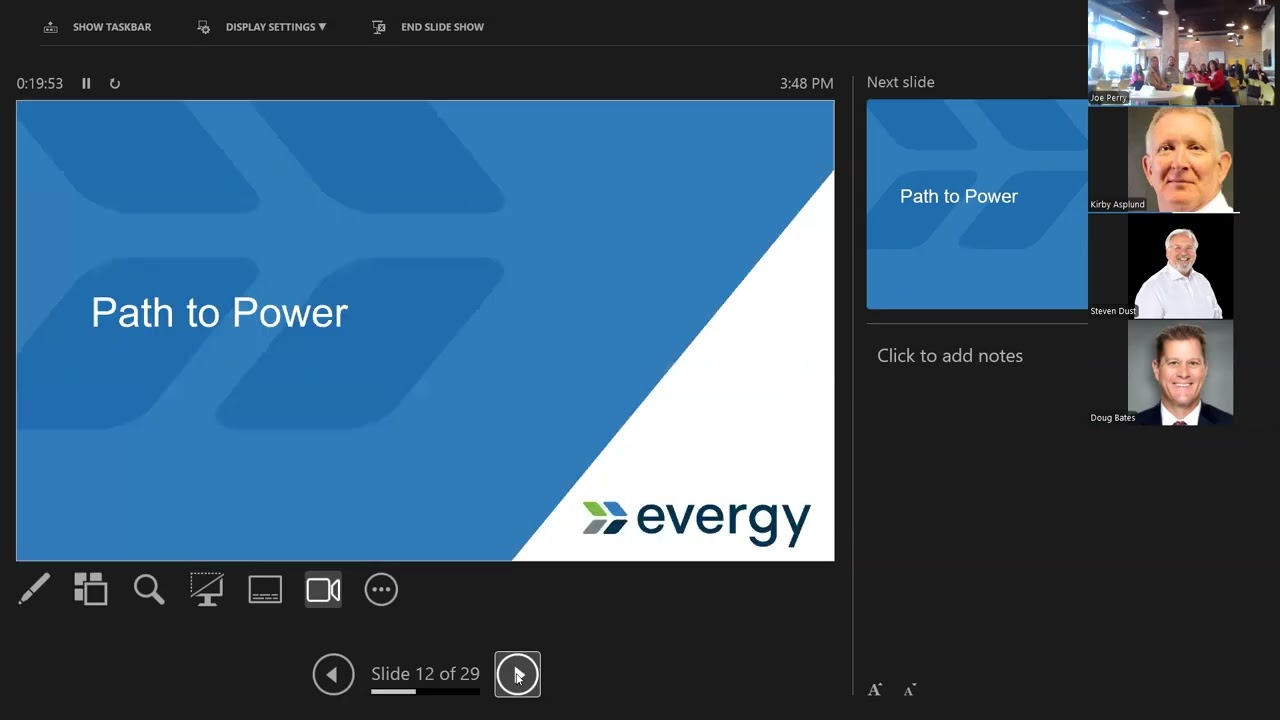
Task: Open the pen and laser pointer tools
Action: [34, 590]
